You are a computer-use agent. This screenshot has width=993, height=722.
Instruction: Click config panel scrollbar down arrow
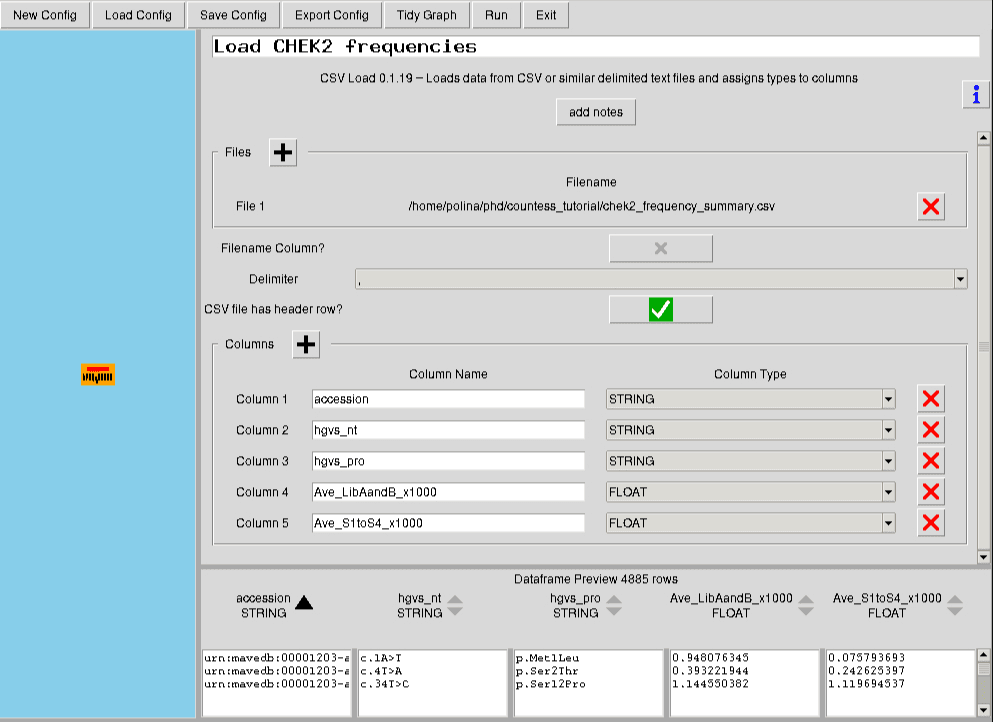click(984, 557)
